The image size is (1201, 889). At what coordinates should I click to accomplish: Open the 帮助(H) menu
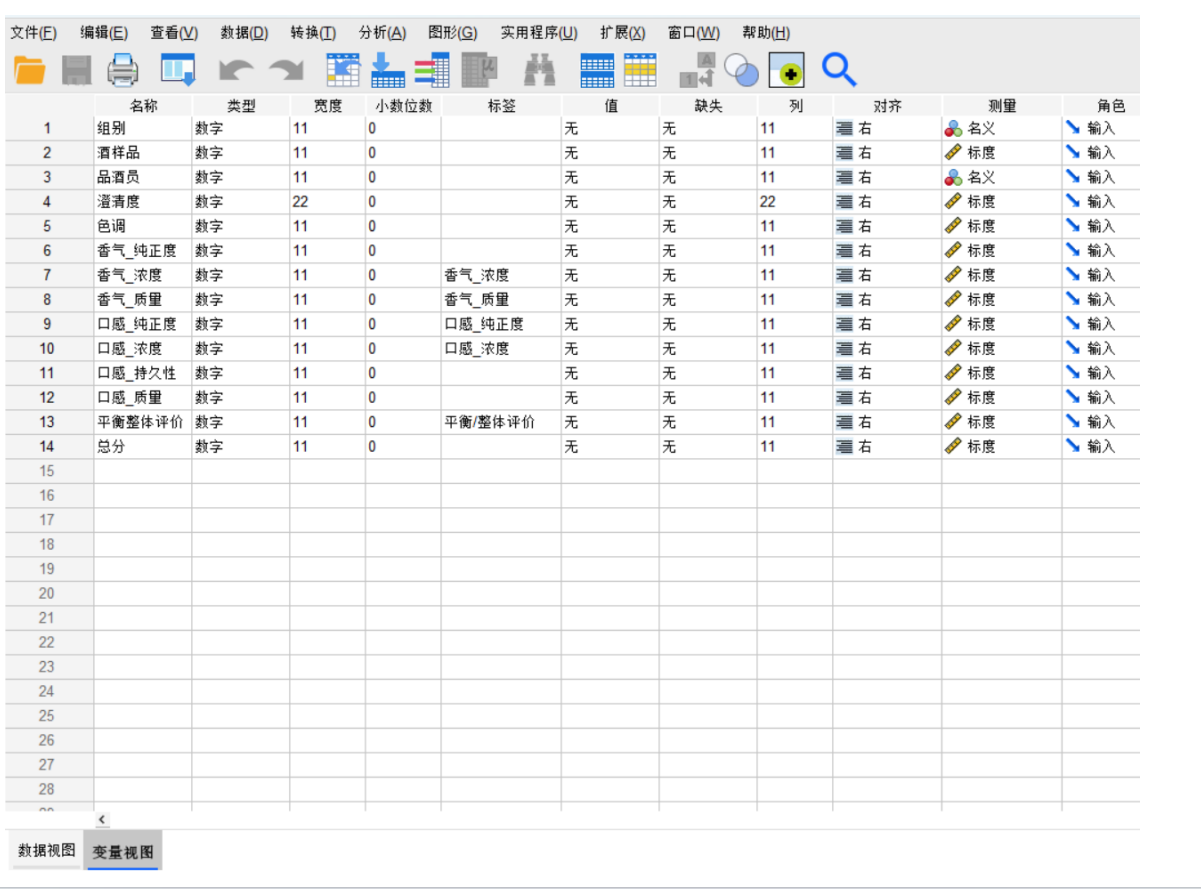(x=766, y=32)
